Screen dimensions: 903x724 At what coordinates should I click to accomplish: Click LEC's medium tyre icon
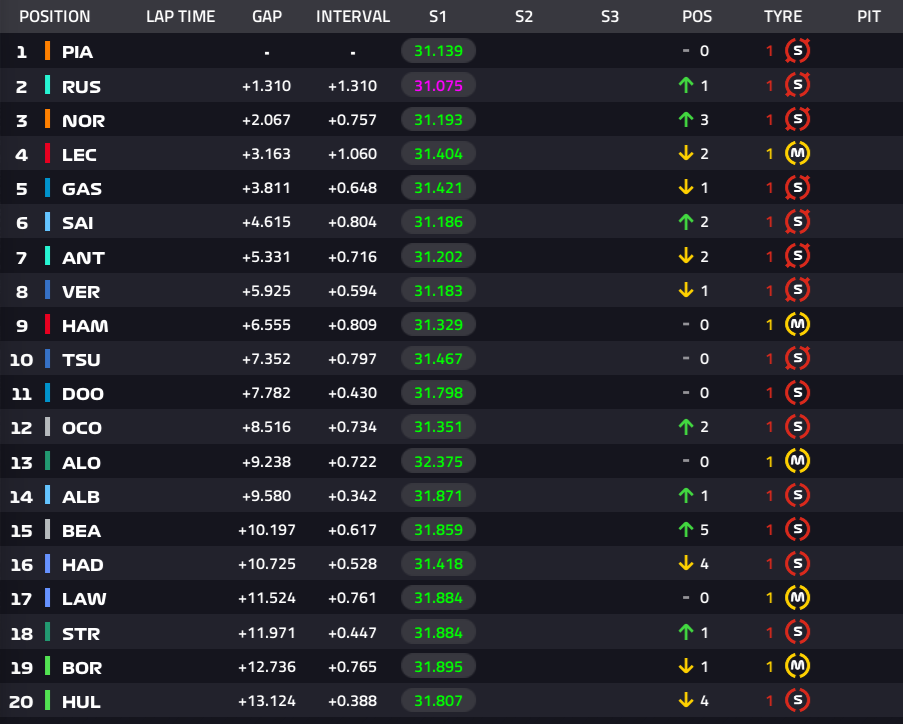(x=798, y=153)
